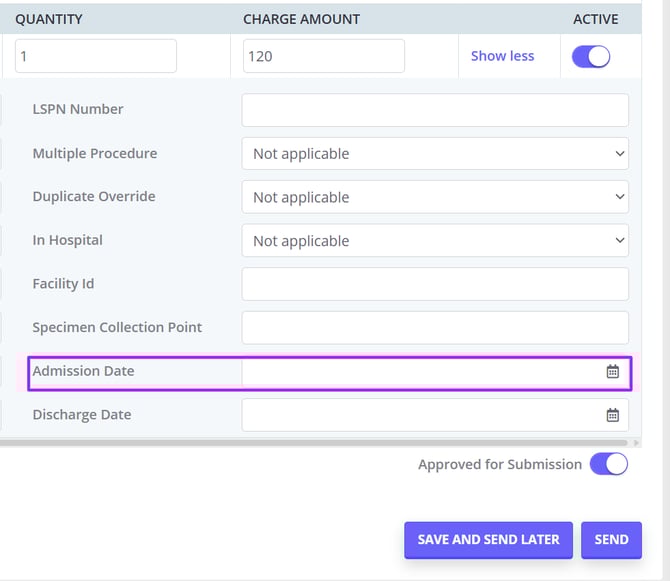Click inside the Discharge Date text field
This screenshot has width=670, height=581.
click(420, 415)
